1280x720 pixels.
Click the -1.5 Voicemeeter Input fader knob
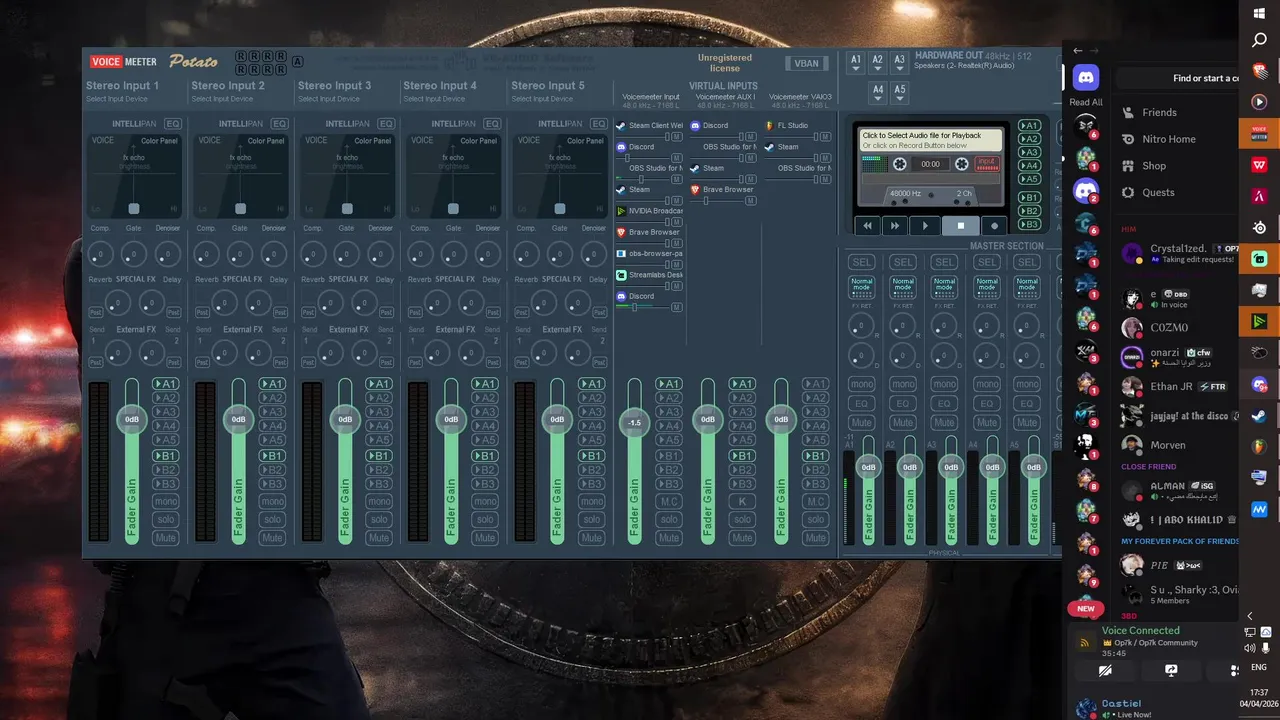click(634, 422)
